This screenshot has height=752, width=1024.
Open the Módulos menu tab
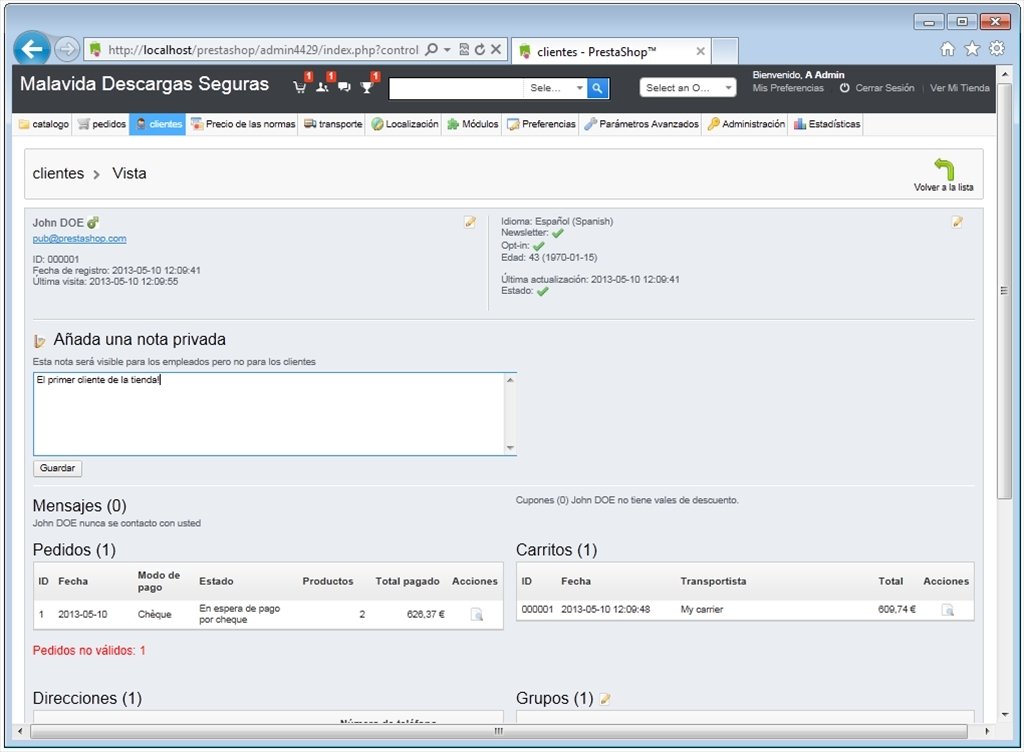click(x=473, y=124)
